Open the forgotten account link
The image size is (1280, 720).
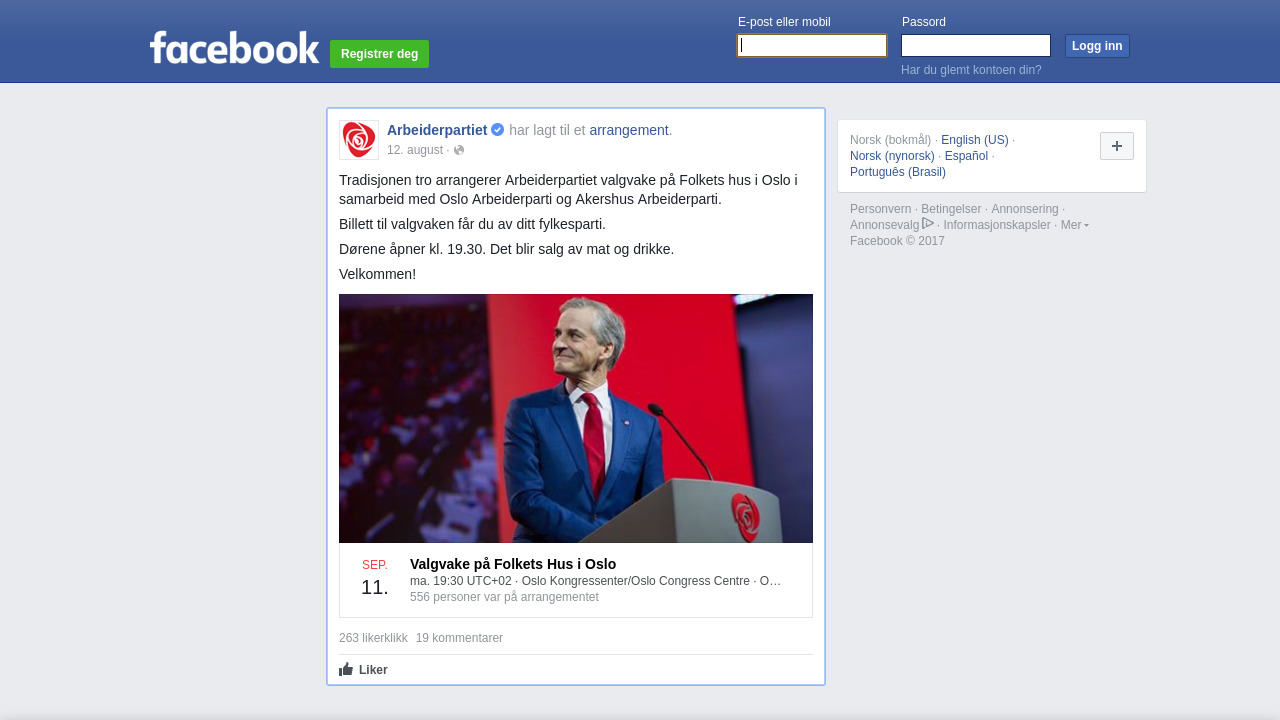(x=971, y=70)
